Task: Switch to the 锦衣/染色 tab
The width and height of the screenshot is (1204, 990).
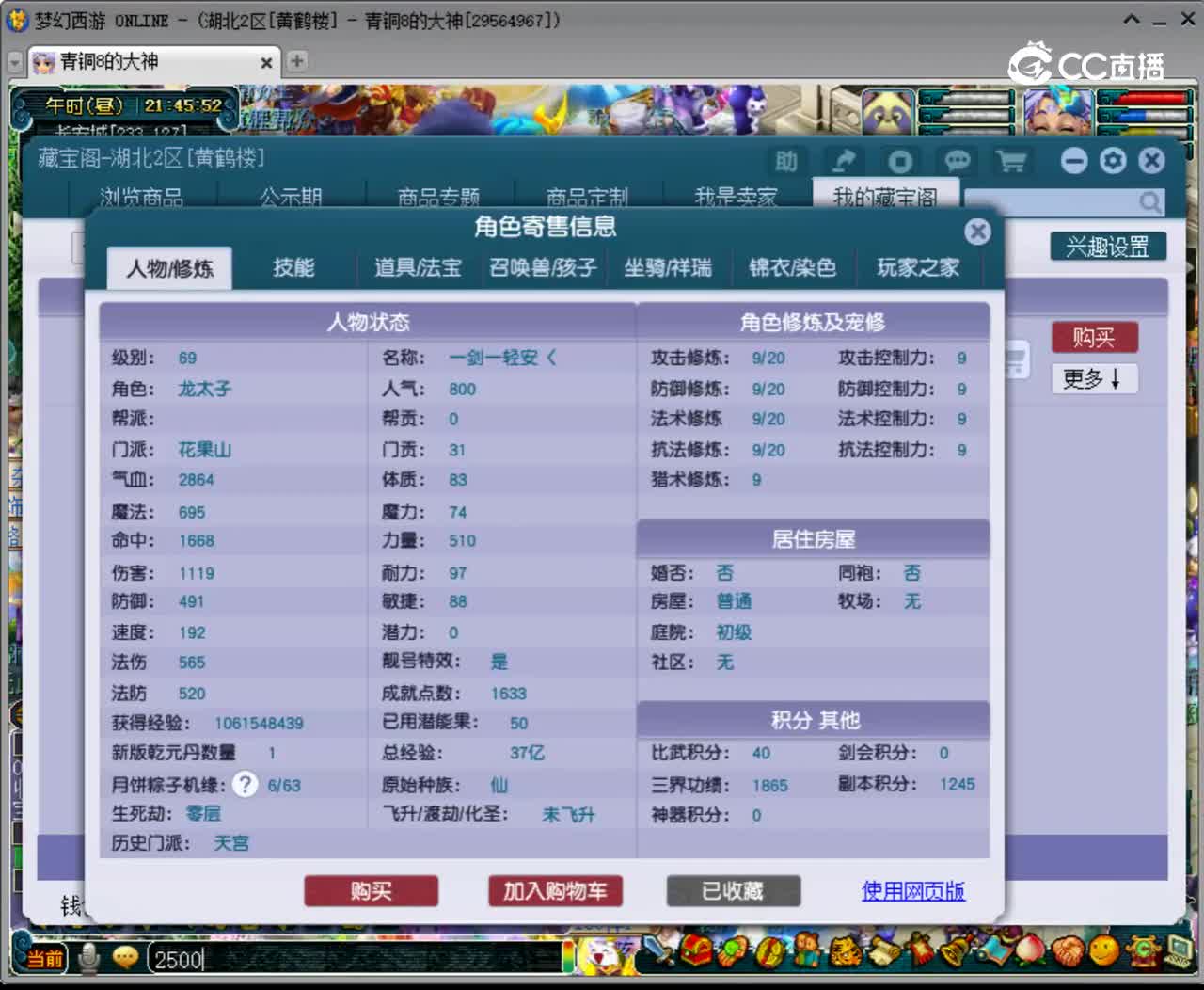Action: pyautogui.click(x=792, y=267)
